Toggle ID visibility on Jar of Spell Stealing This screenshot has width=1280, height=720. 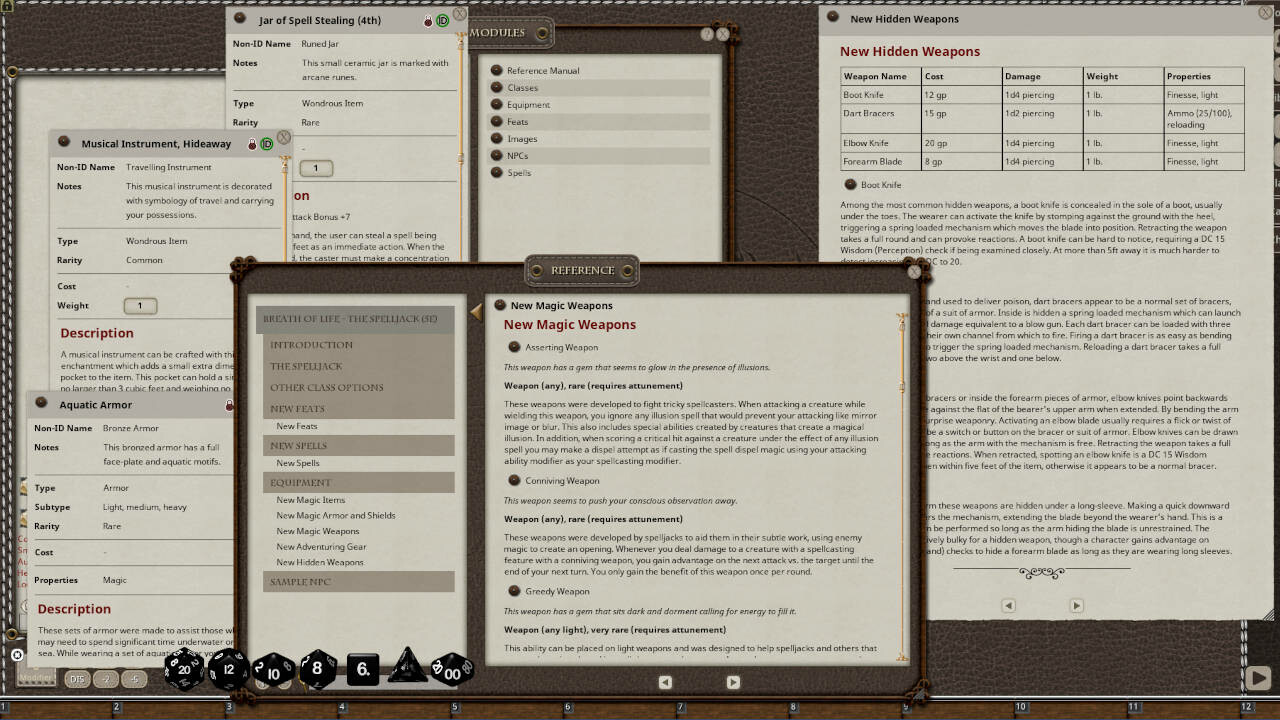click(x=441, y=20)
